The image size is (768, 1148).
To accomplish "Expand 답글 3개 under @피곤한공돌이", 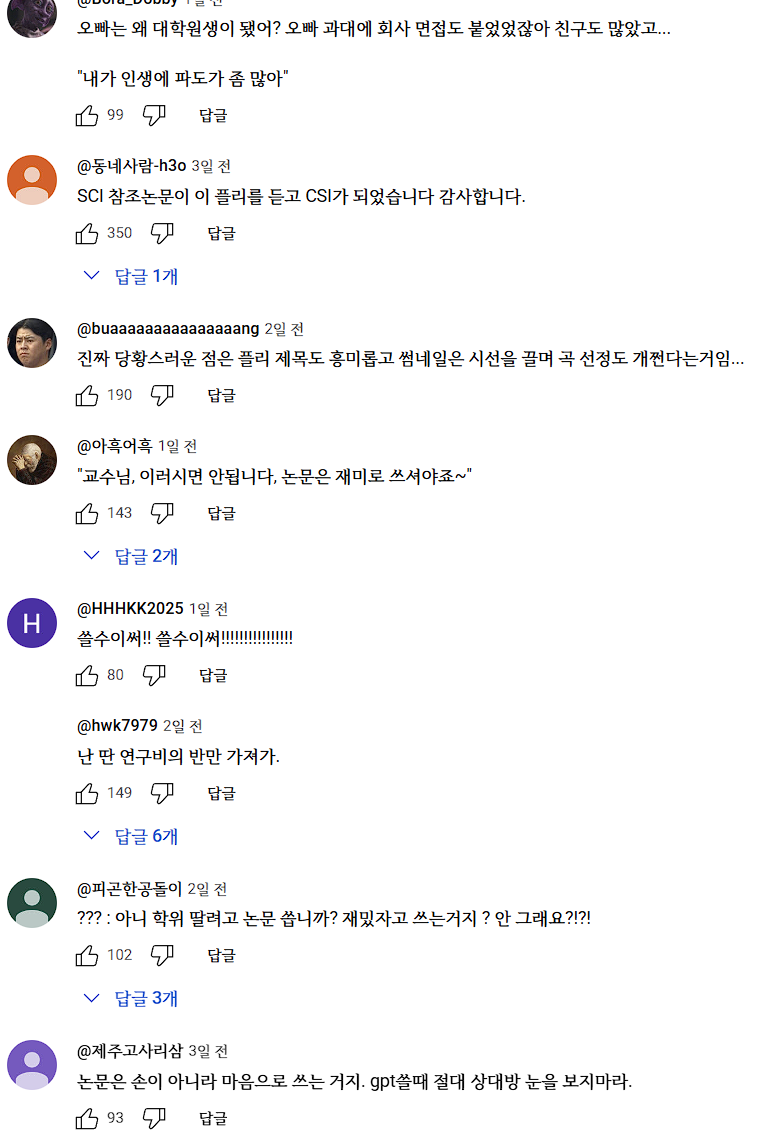I will coord(132,998).
